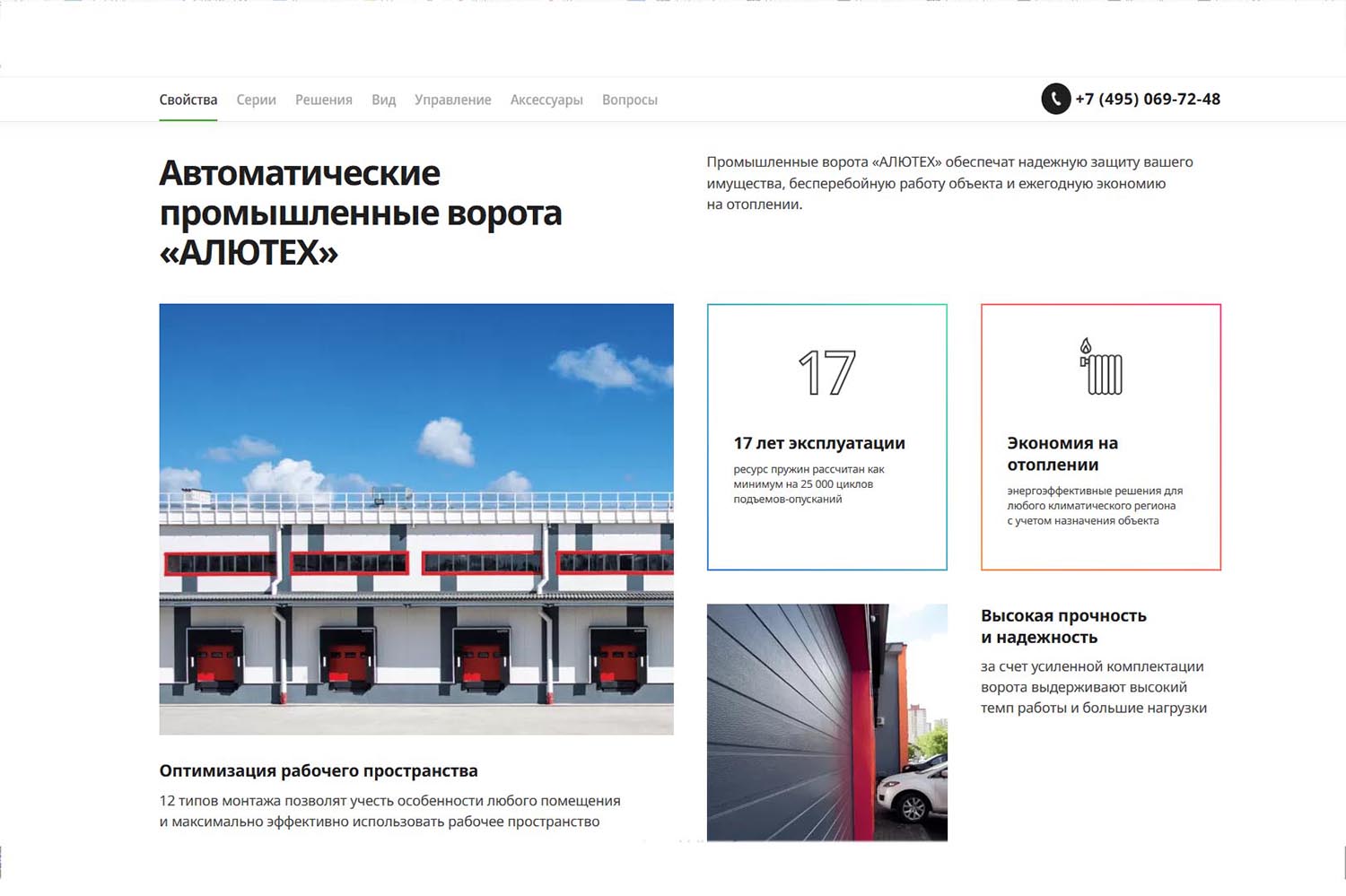
Task: Click the intro paragraph about 'АЛЮТЕХ' gates
Action: (949, 183)
